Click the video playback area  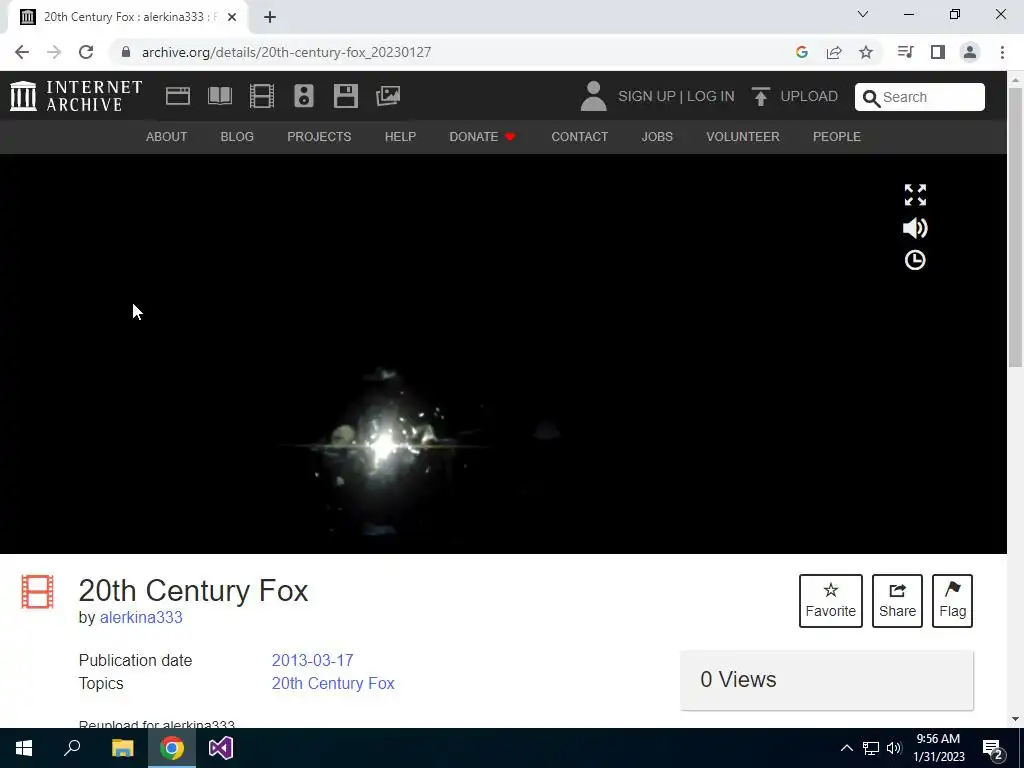tap(503, 354)
